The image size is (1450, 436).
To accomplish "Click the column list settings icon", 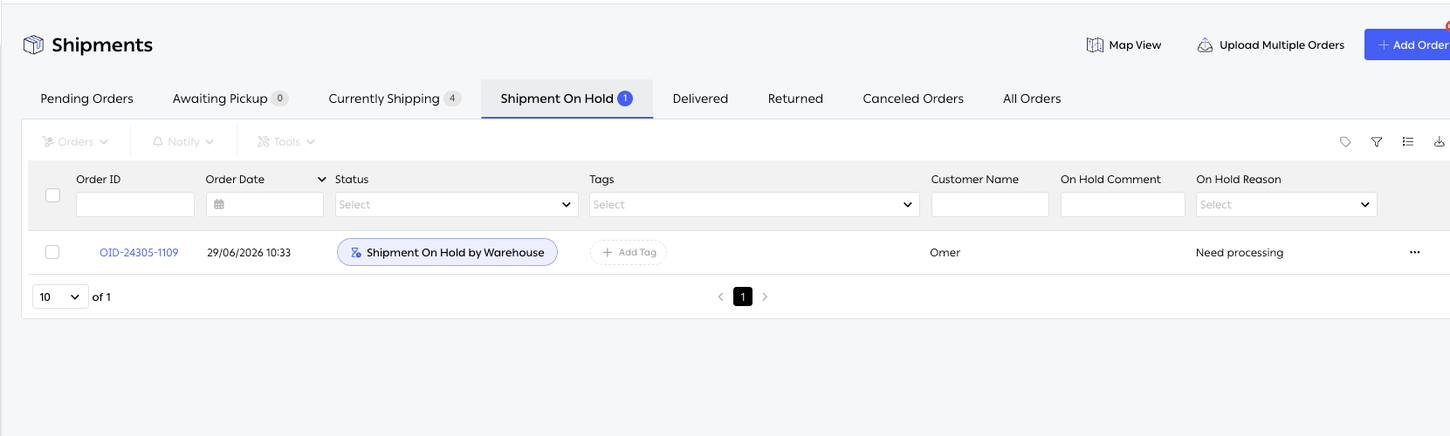I will pos(1408,142).
